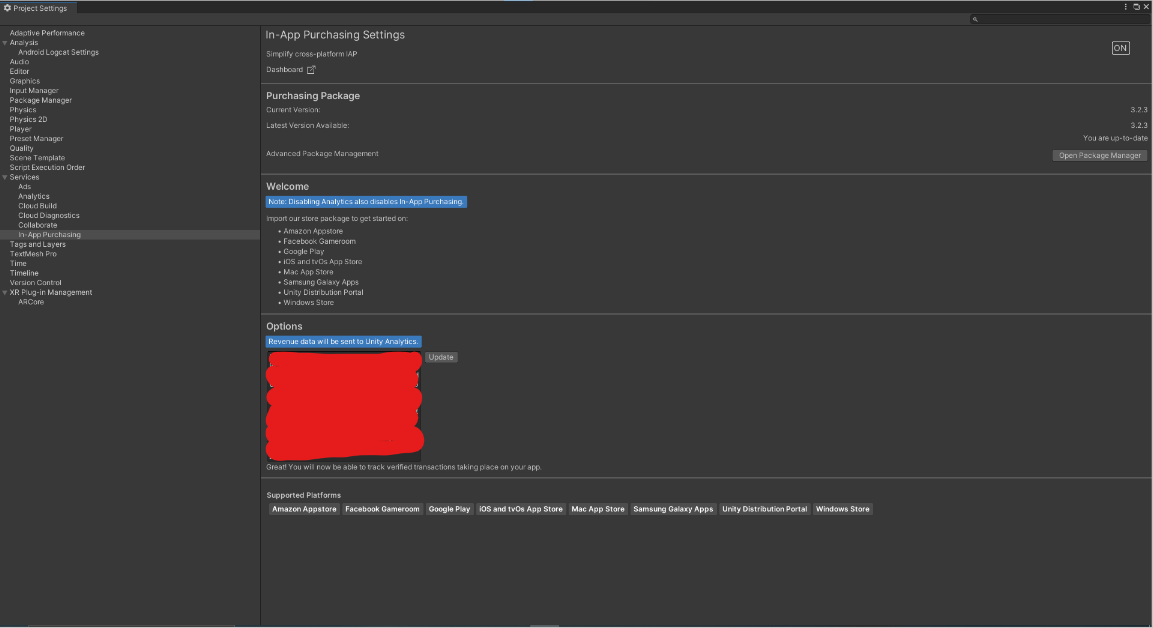Select Timeline settings

point(24,273)
